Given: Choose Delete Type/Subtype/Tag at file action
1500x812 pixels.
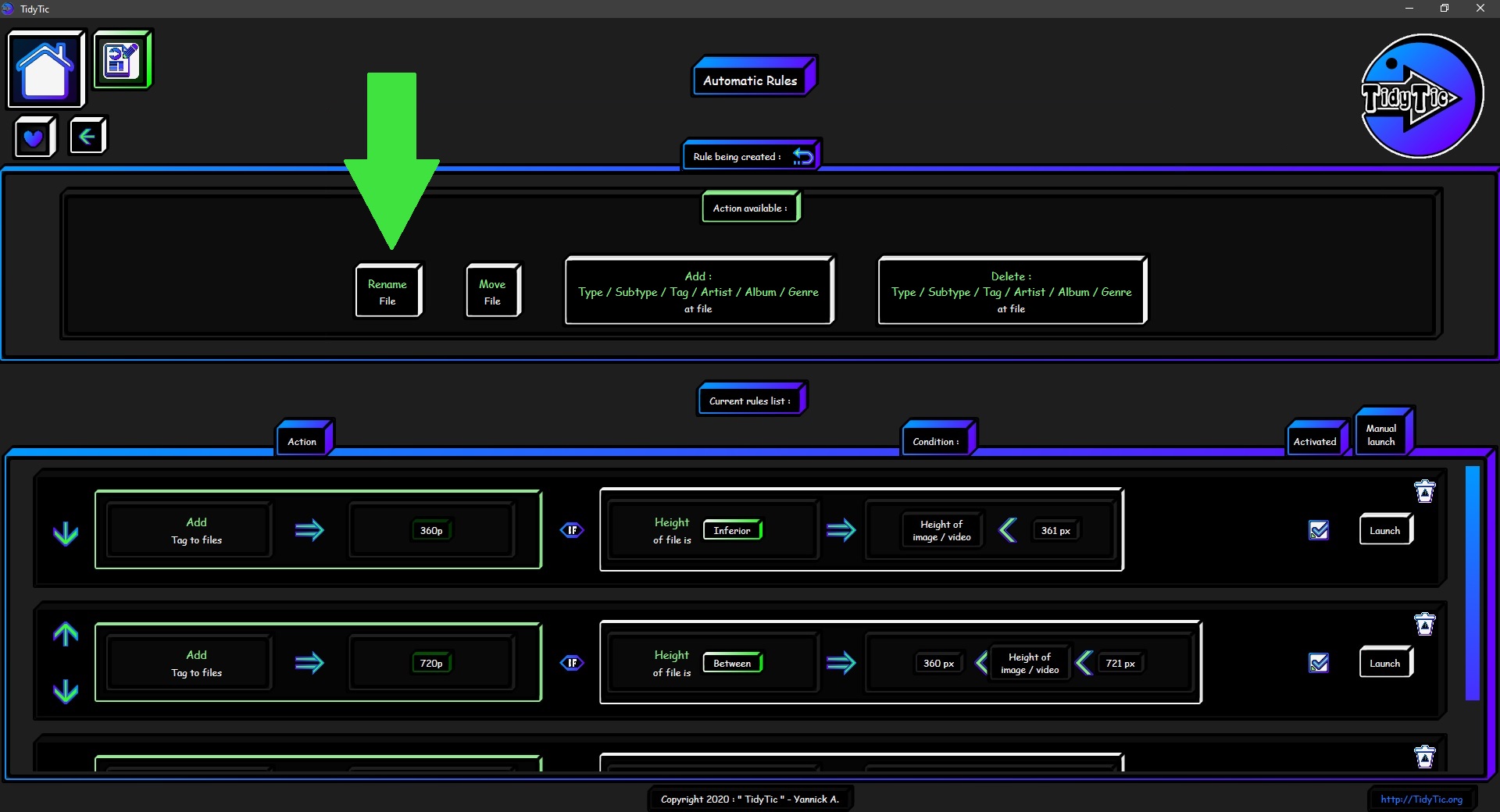Looking at the screenshot, I should pyautogui.click(x=1011, y=291).
